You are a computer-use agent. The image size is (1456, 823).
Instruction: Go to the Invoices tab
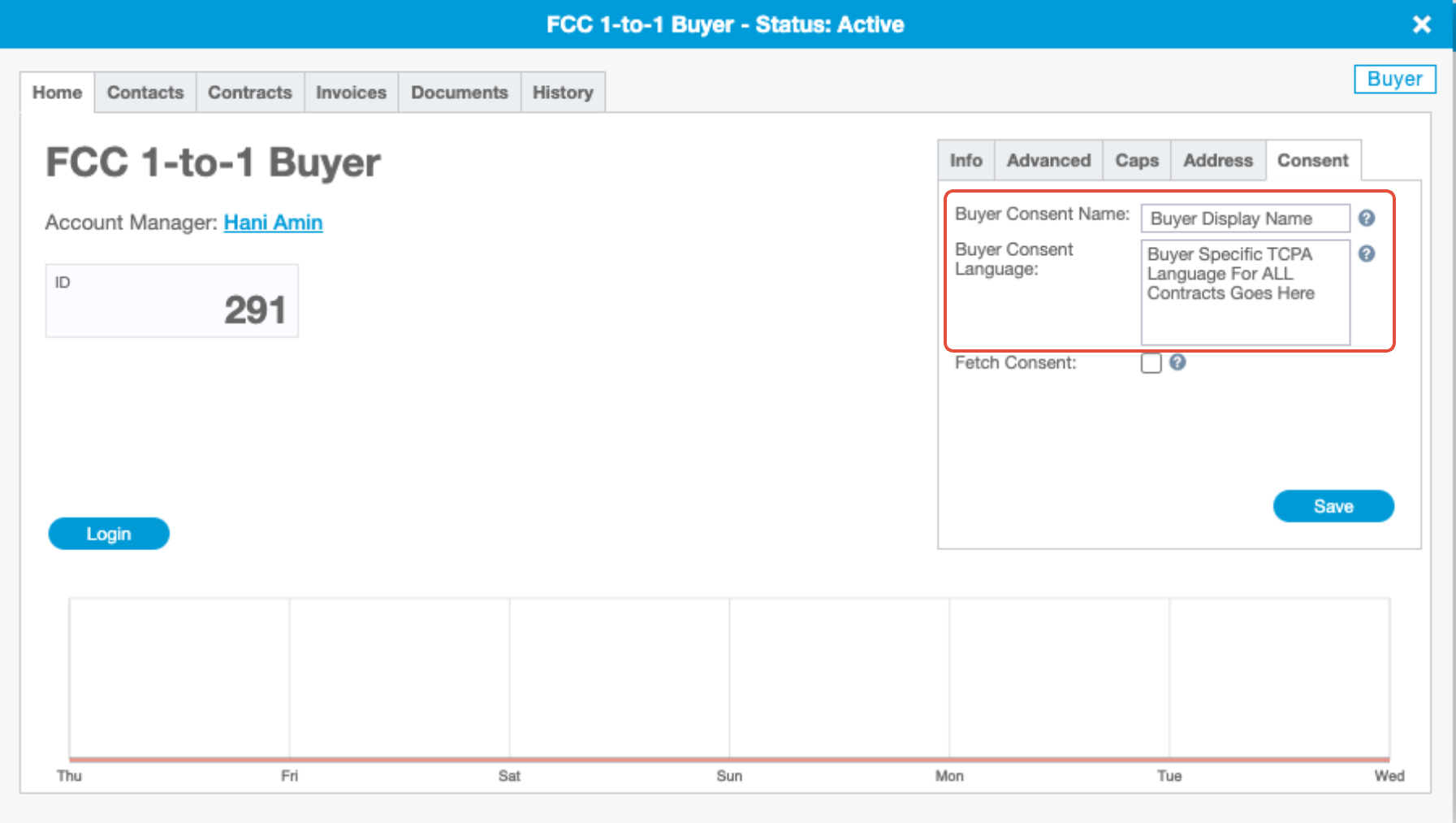tap(351, 93)
